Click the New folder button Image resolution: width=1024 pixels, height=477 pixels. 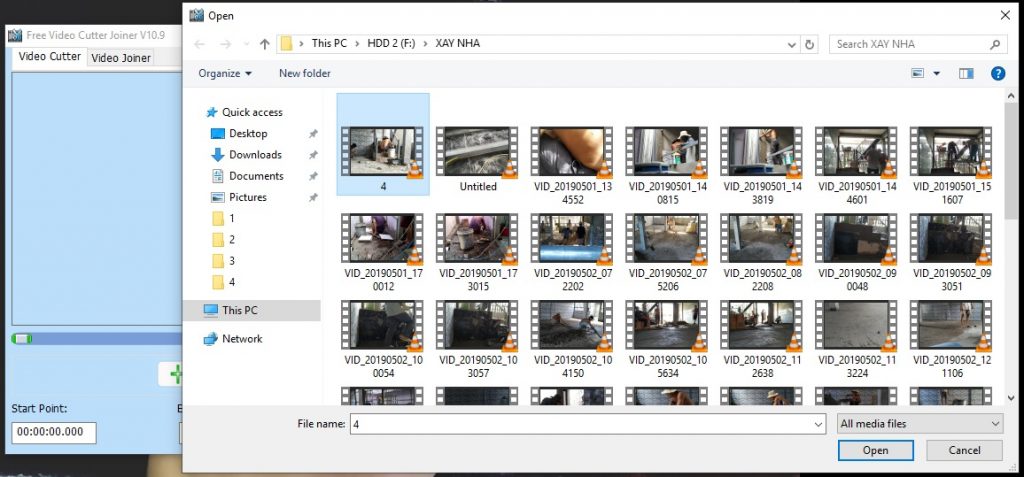coord(305,74)
